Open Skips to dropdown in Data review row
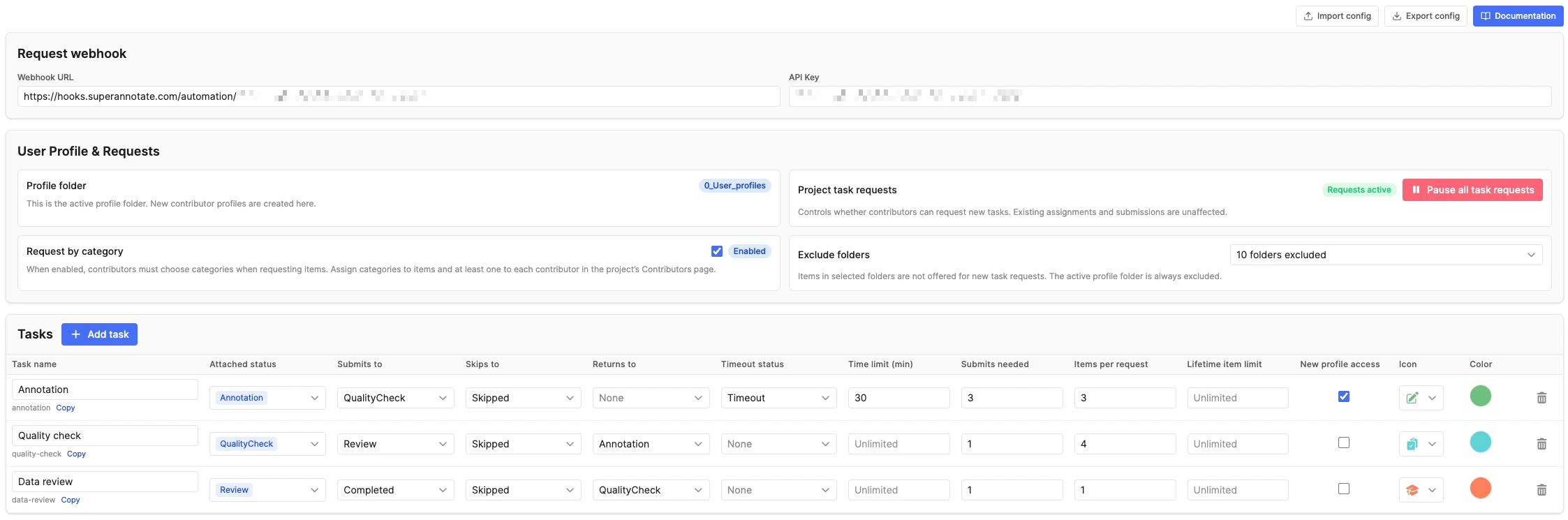The height and width of the screenshot is (520, 1568). click(523, 490)
